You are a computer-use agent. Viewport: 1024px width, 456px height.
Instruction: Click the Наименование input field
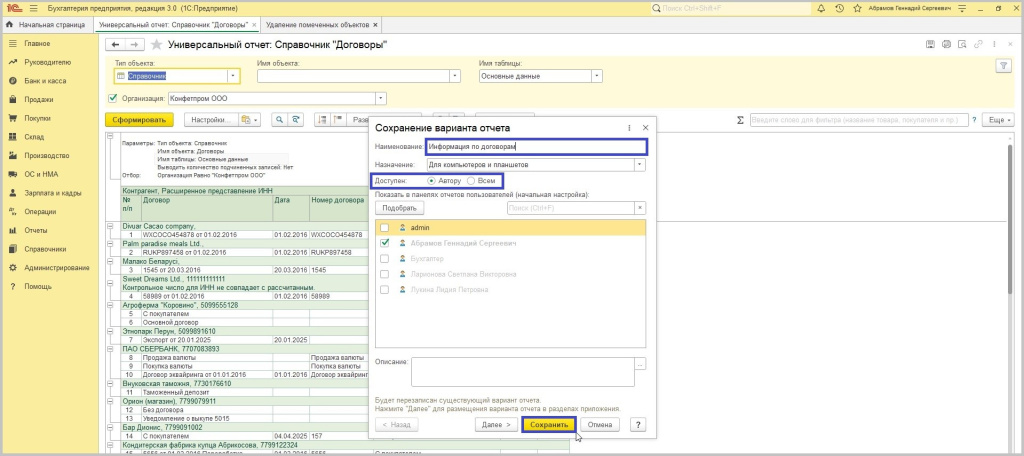point(535,147)
